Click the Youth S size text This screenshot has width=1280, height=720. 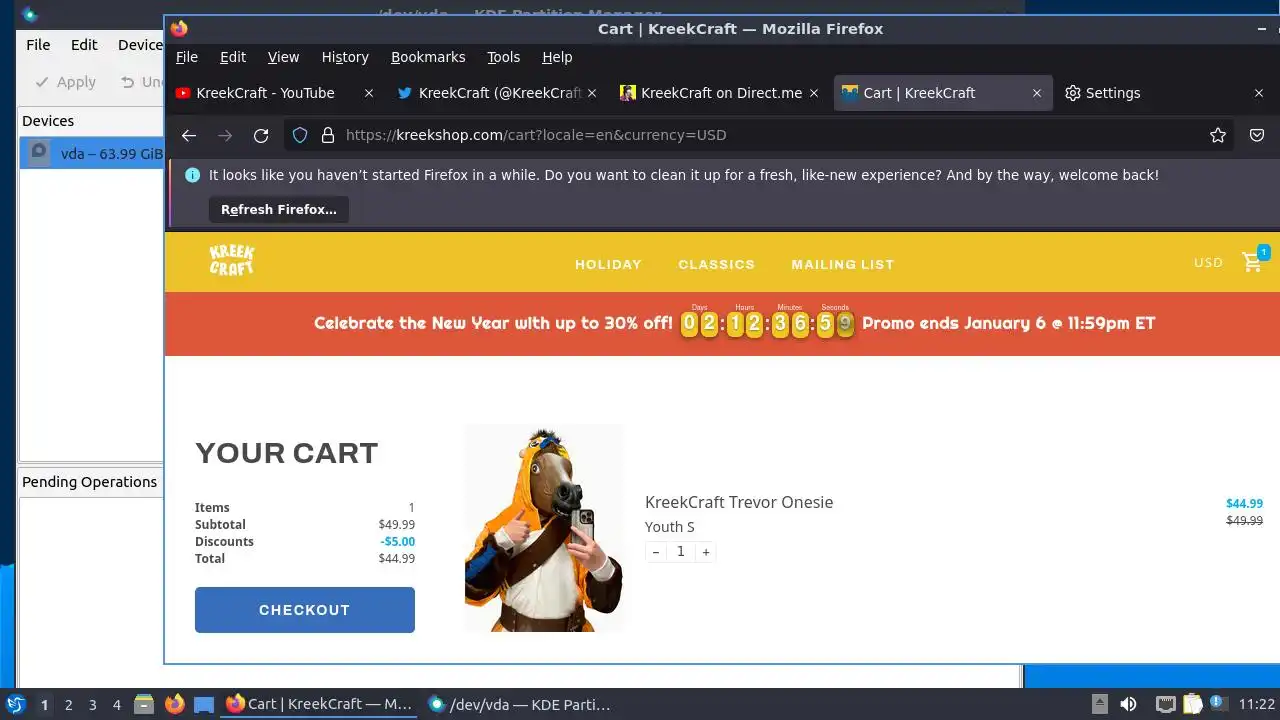tap(670, 527)
